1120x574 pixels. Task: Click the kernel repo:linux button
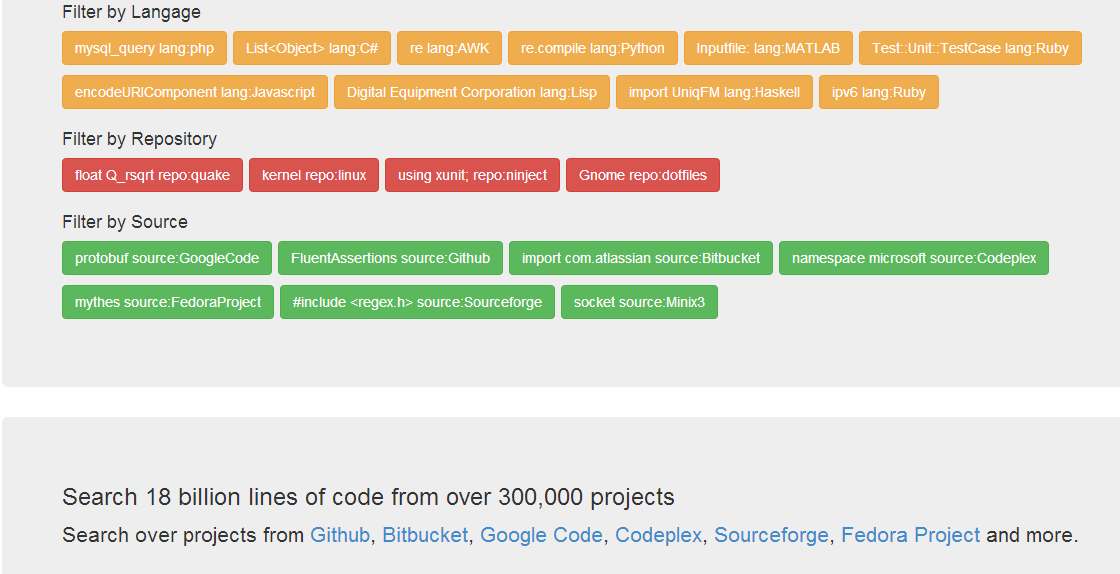click(x=314, y=175)
